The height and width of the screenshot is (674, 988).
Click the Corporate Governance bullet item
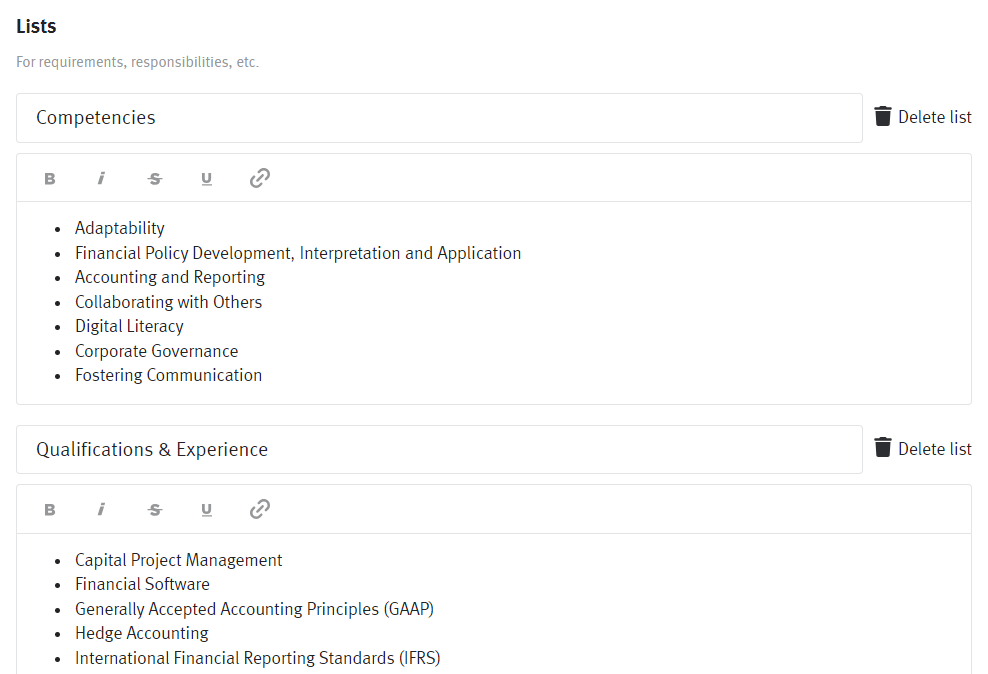156,351
